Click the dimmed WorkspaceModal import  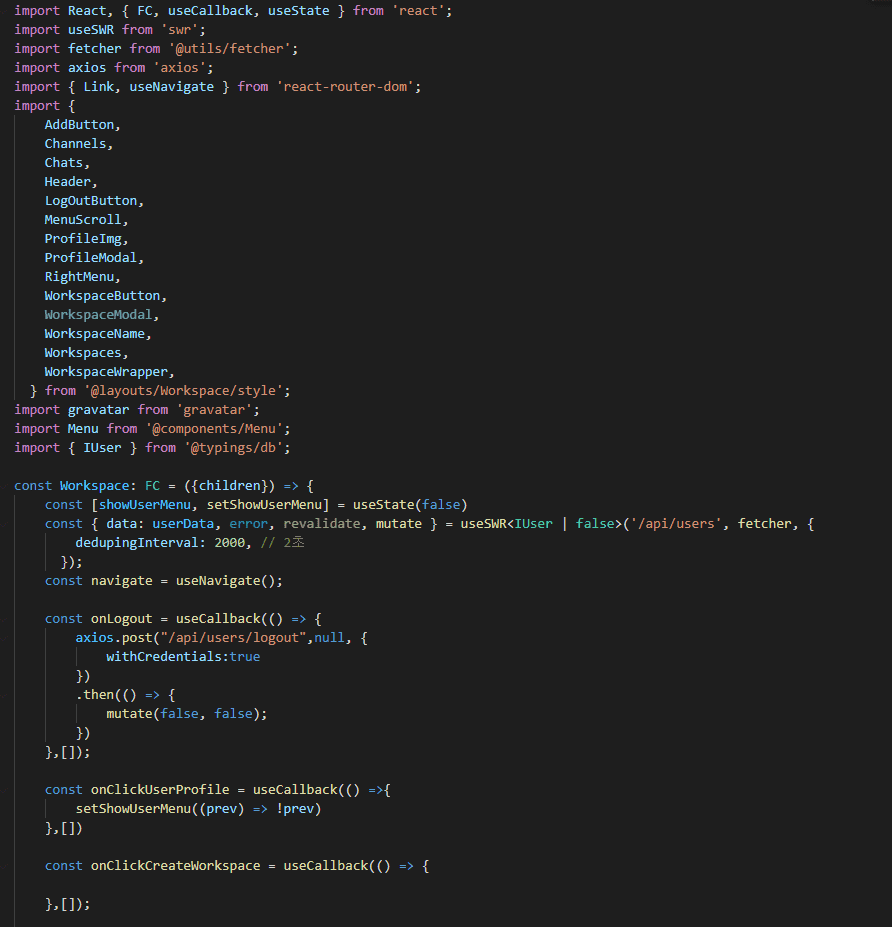pyautogui.click(x=98, y=315)
